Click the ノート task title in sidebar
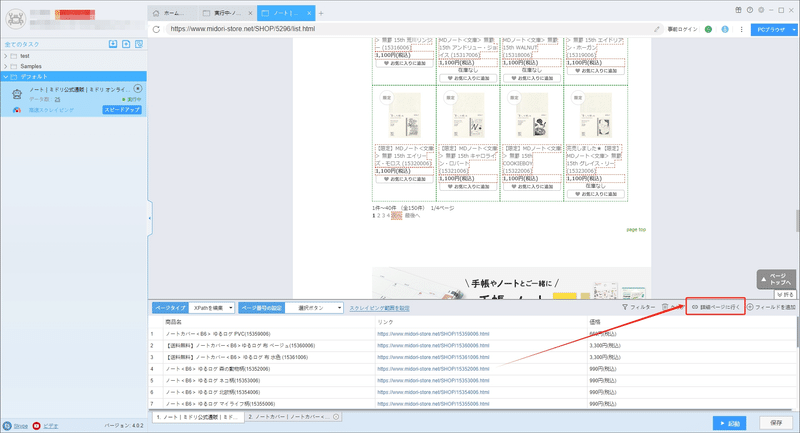Screen dimensions: 800x433 point(79,89)
